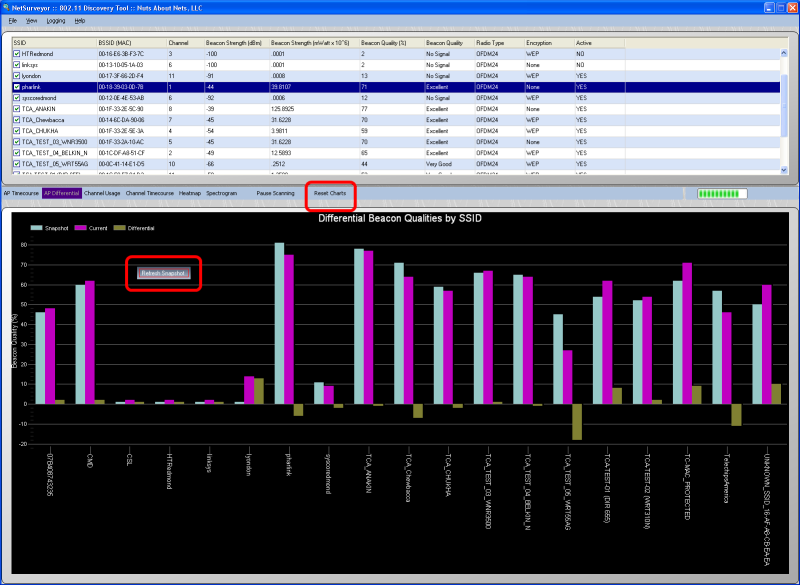Open the View menu
This screenshot has height=585, width=800.
tap(32, 21)
